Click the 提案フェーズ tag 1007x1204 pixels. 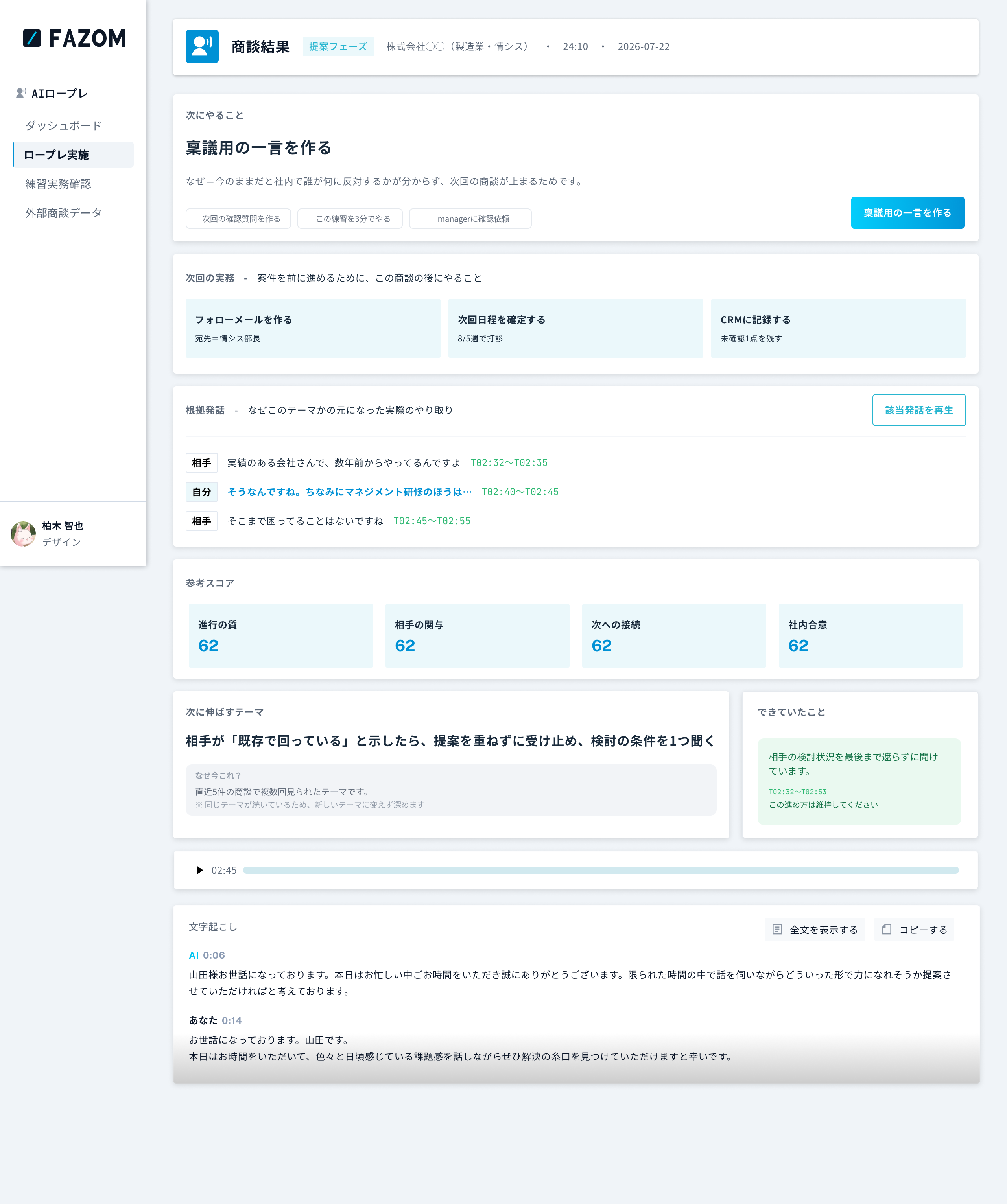click(x=338, y=46)
